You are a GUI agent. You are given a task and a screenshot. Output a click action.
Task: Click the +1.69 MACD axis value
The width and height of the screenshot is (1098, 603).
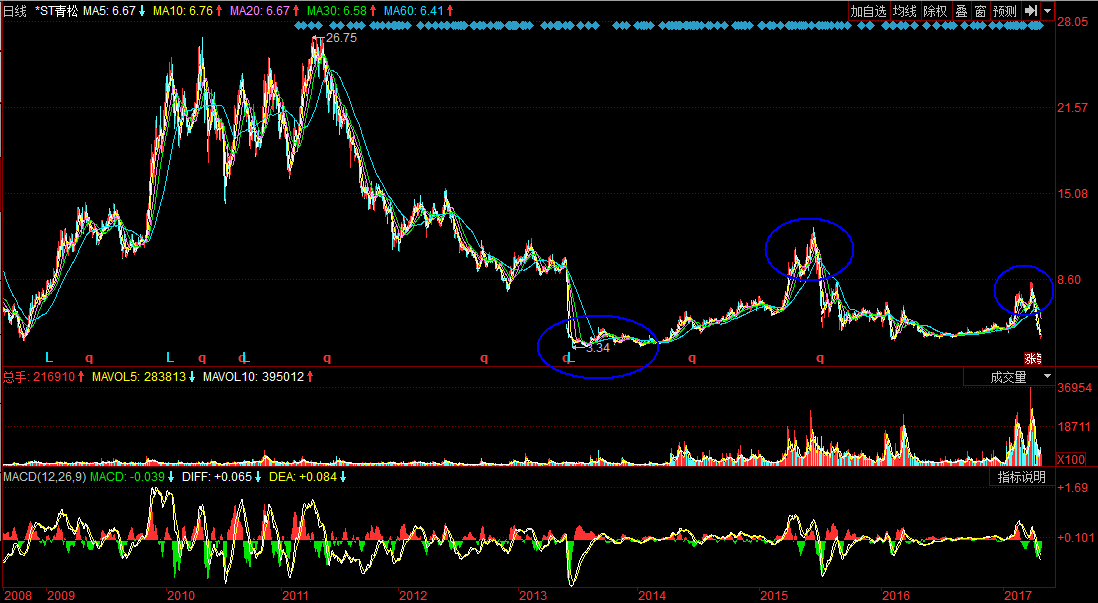pos(1072,487)
